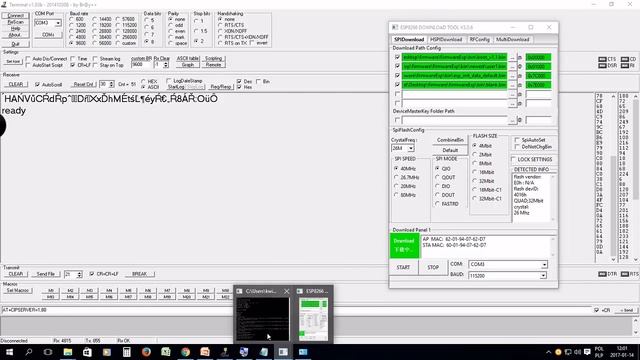This screenshot has width=640, height=360.
Task: Open the BAUD dropdown showing 115200
Action: (x=543, y=276)
